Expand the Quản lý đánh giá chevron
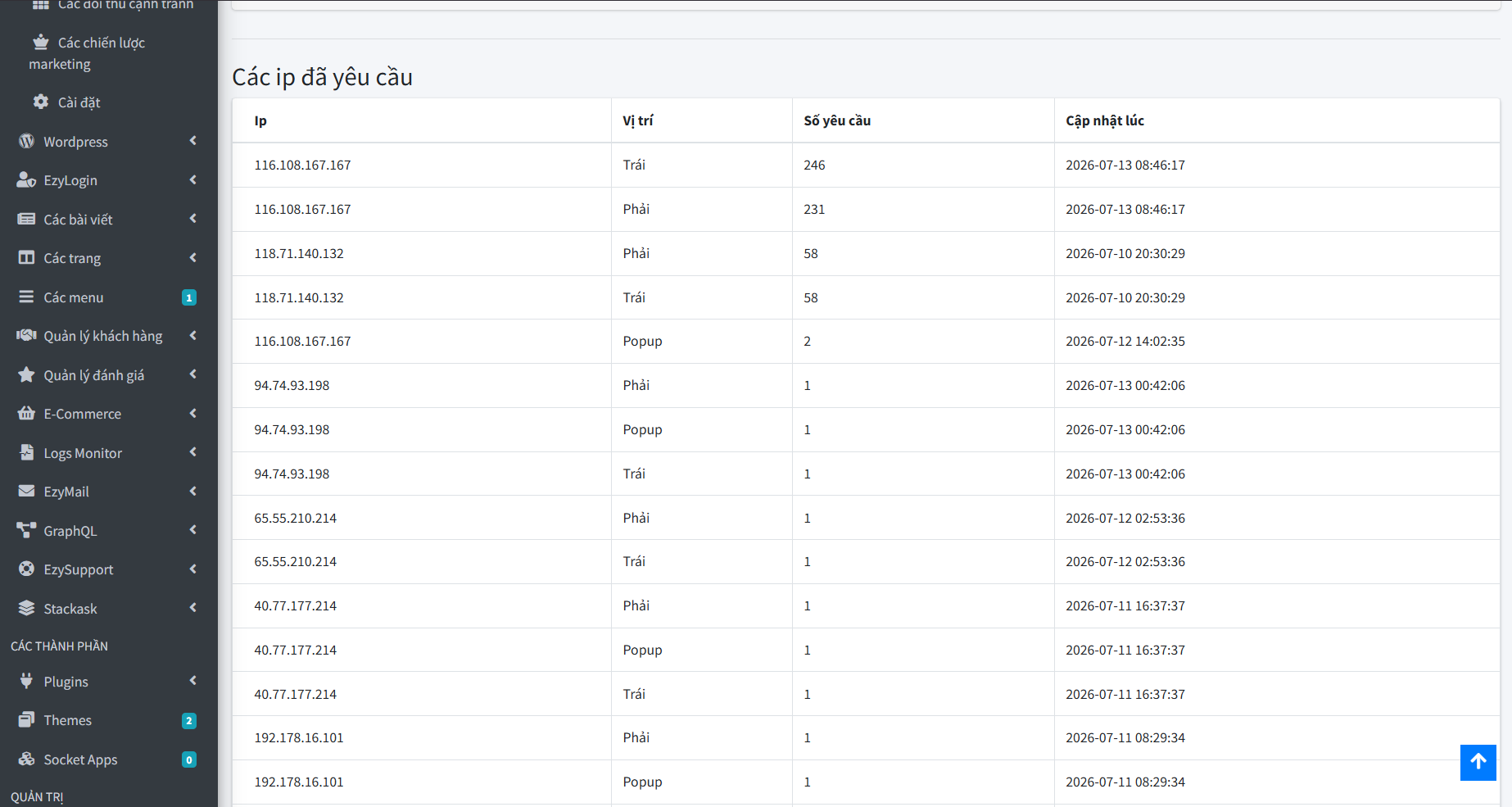The width and height of the screenshot is (1512, 807). 193,374
